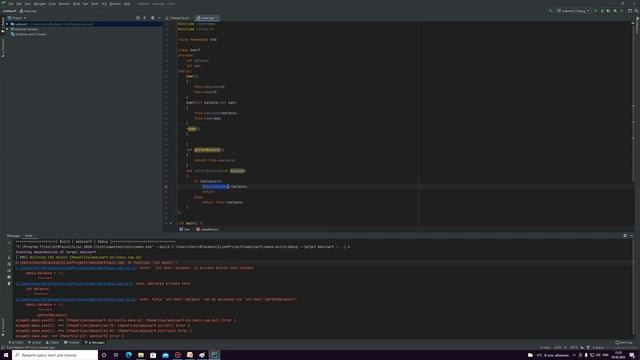Hide the Project panel with minimize icon
The height and width of the screenshot is (360, 640).
coord(159,18)
